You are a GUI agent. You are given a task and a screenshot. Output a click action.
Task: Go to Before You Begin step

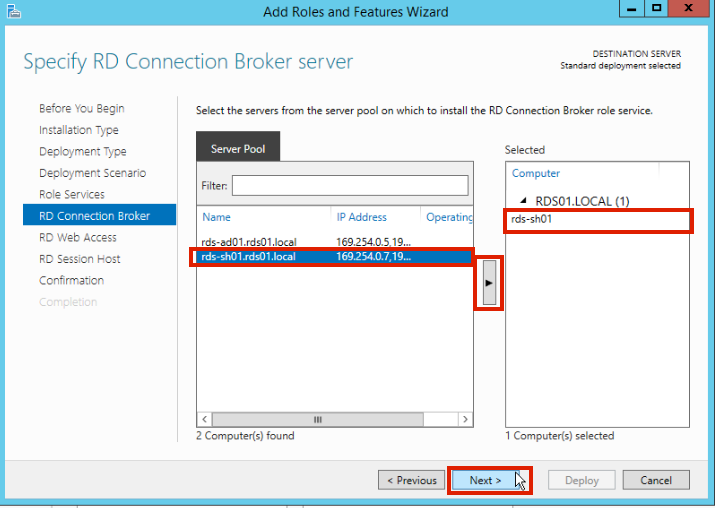82,109
